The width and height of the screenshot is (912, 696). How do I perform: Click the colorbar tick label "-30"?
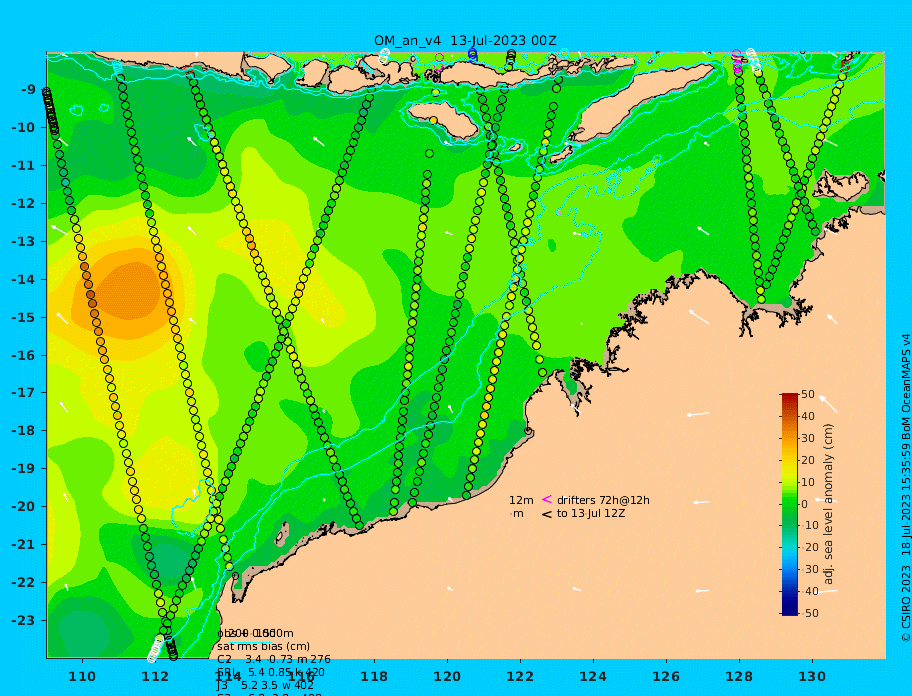coord(810,570)
